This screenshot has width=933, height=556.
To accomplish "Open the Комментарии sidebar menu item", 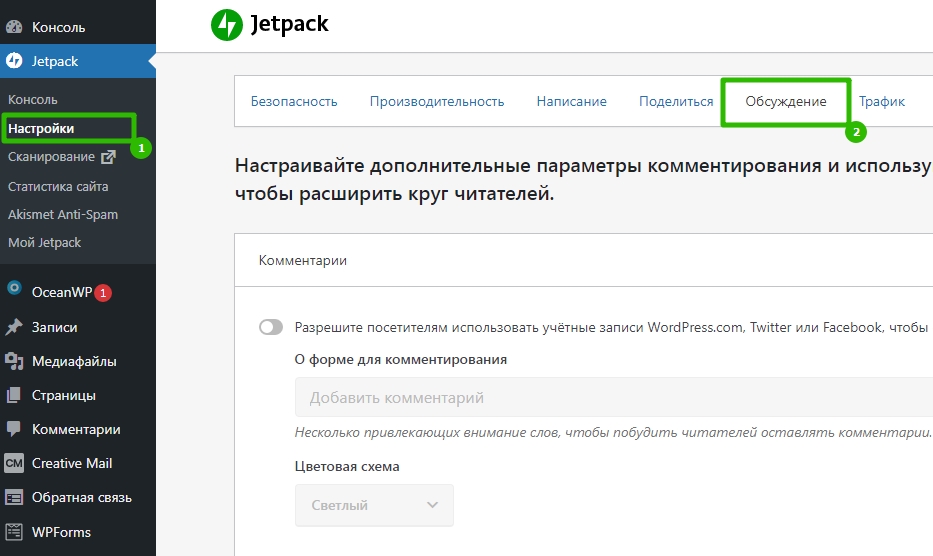I will tap(78, 429).
